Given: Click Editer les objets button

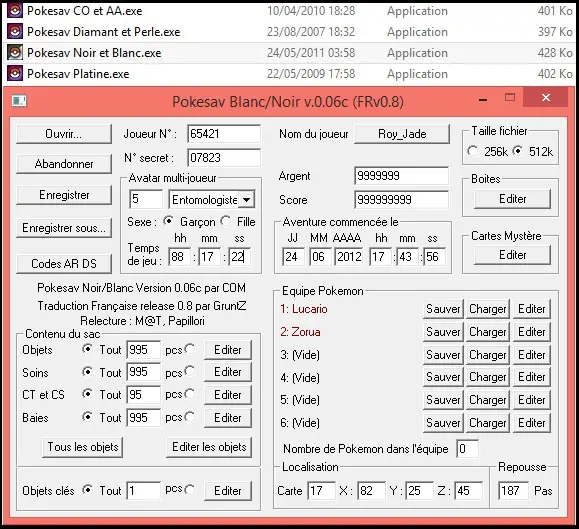Looking at the screenshot, I should 209,447.
